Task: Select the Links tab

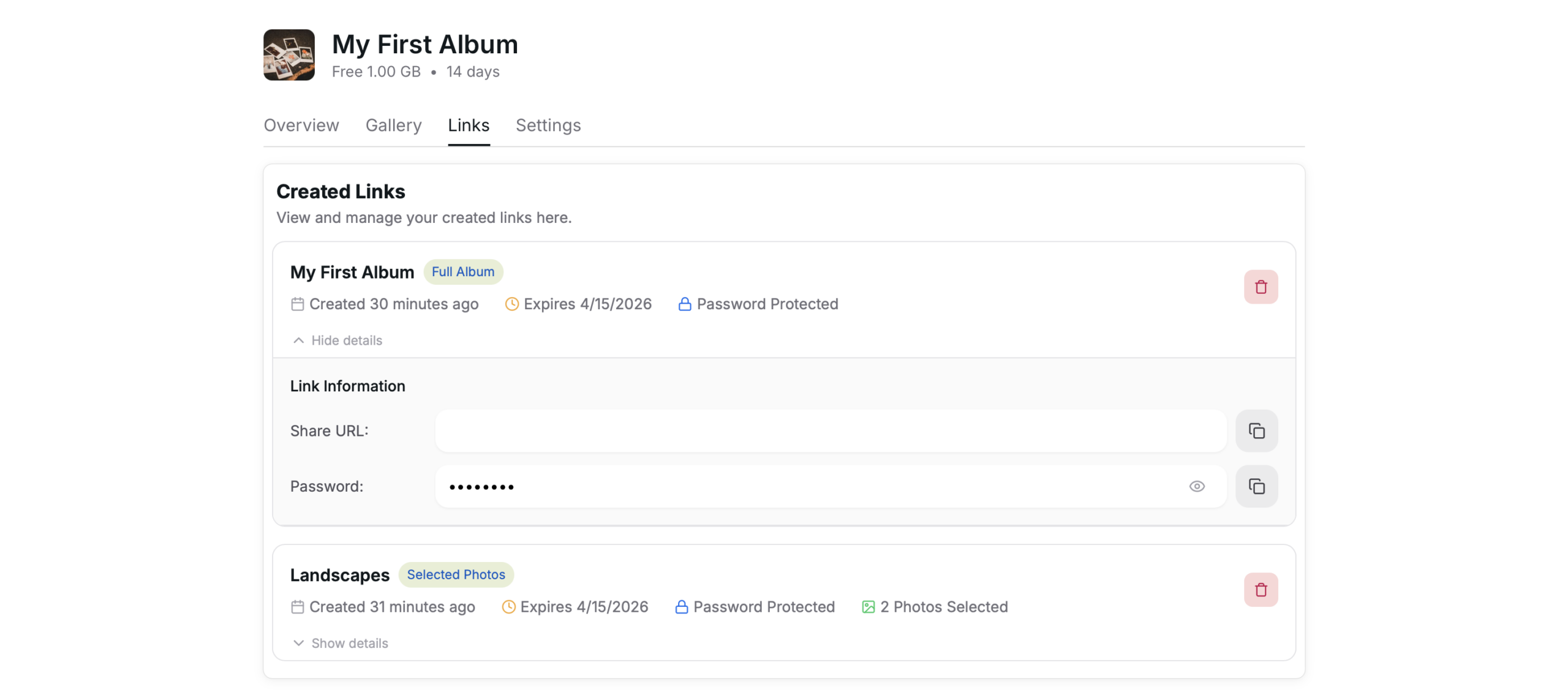Action: click(469, 126)
